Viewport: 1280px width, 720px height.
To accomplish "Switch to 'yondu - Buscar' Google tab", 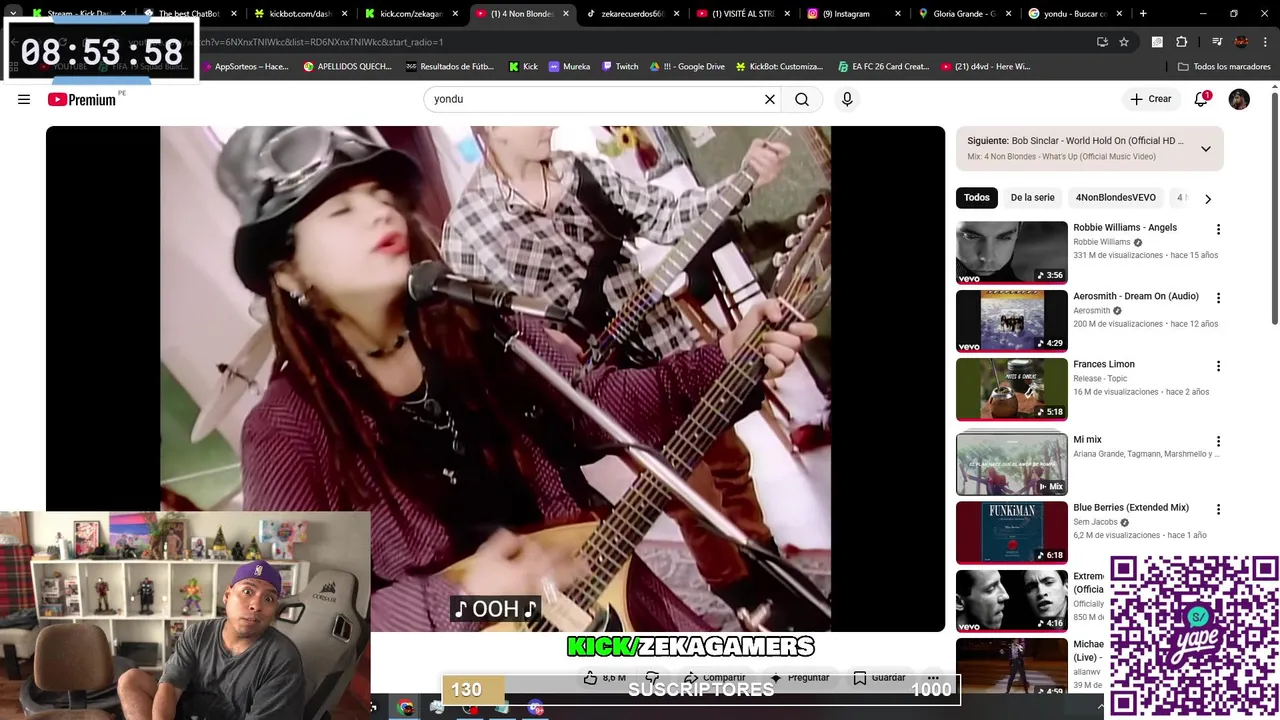I will (1075, 14).
